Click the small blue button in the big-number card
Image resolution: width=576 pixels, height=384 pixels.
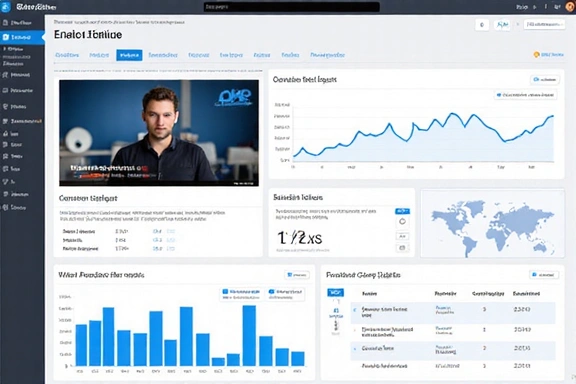click(x=402, y=211)
